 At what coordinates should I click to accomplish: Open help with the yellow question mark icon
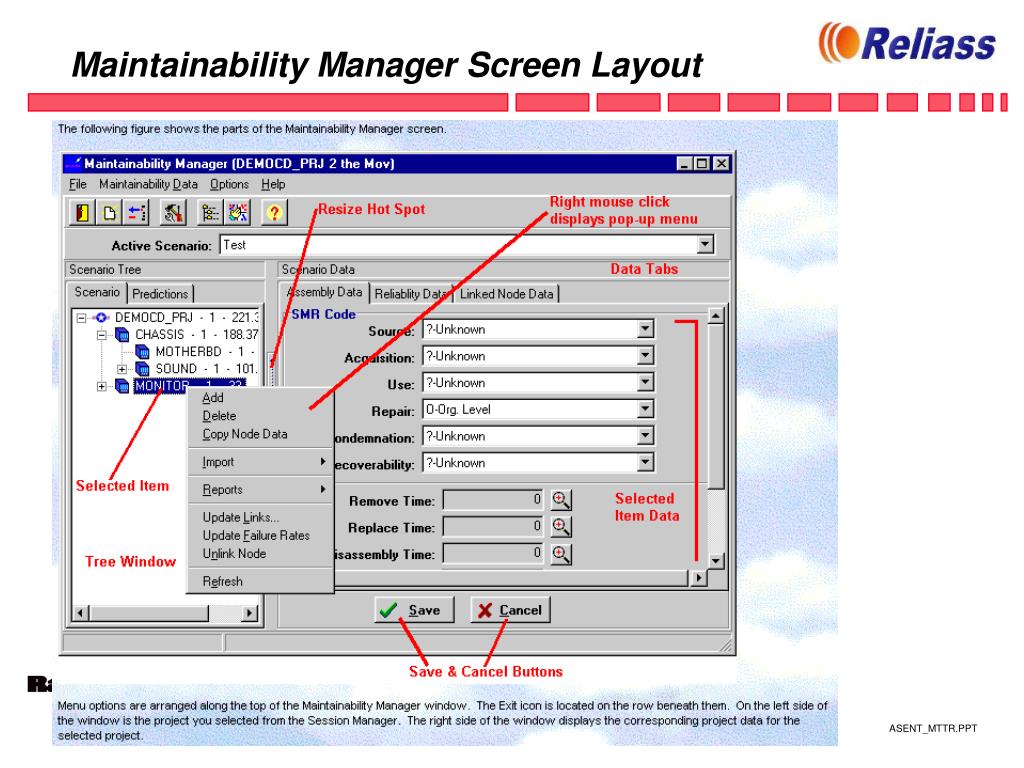click(274, 212)
